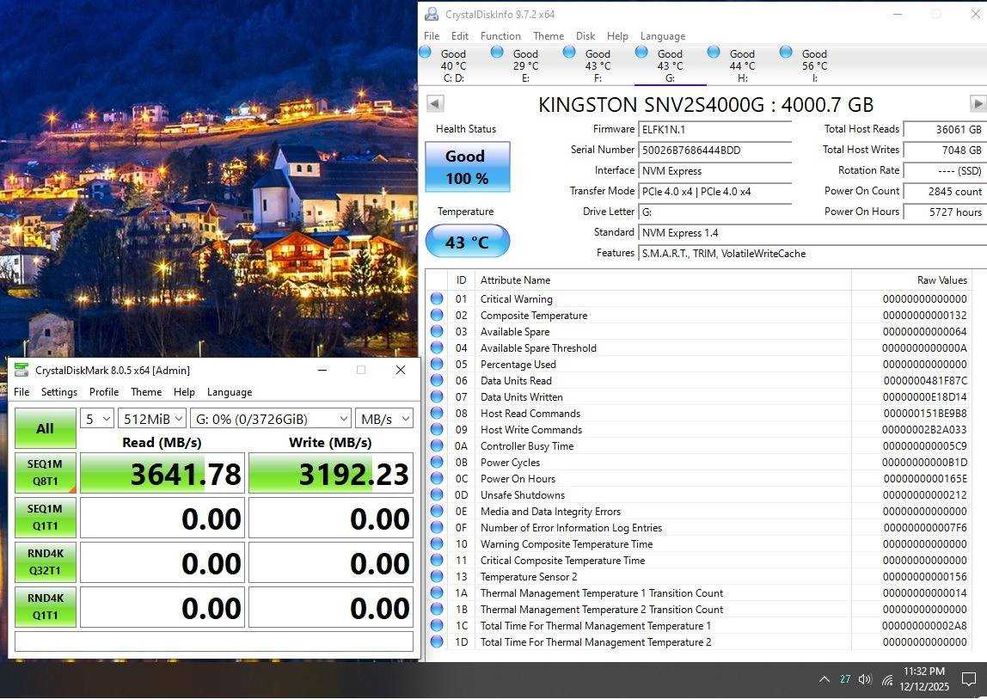The height and width of the screenshot is (700, 987).
Task: Run the SEQ1M Q1T1 test
Action: tap(45, 517)
